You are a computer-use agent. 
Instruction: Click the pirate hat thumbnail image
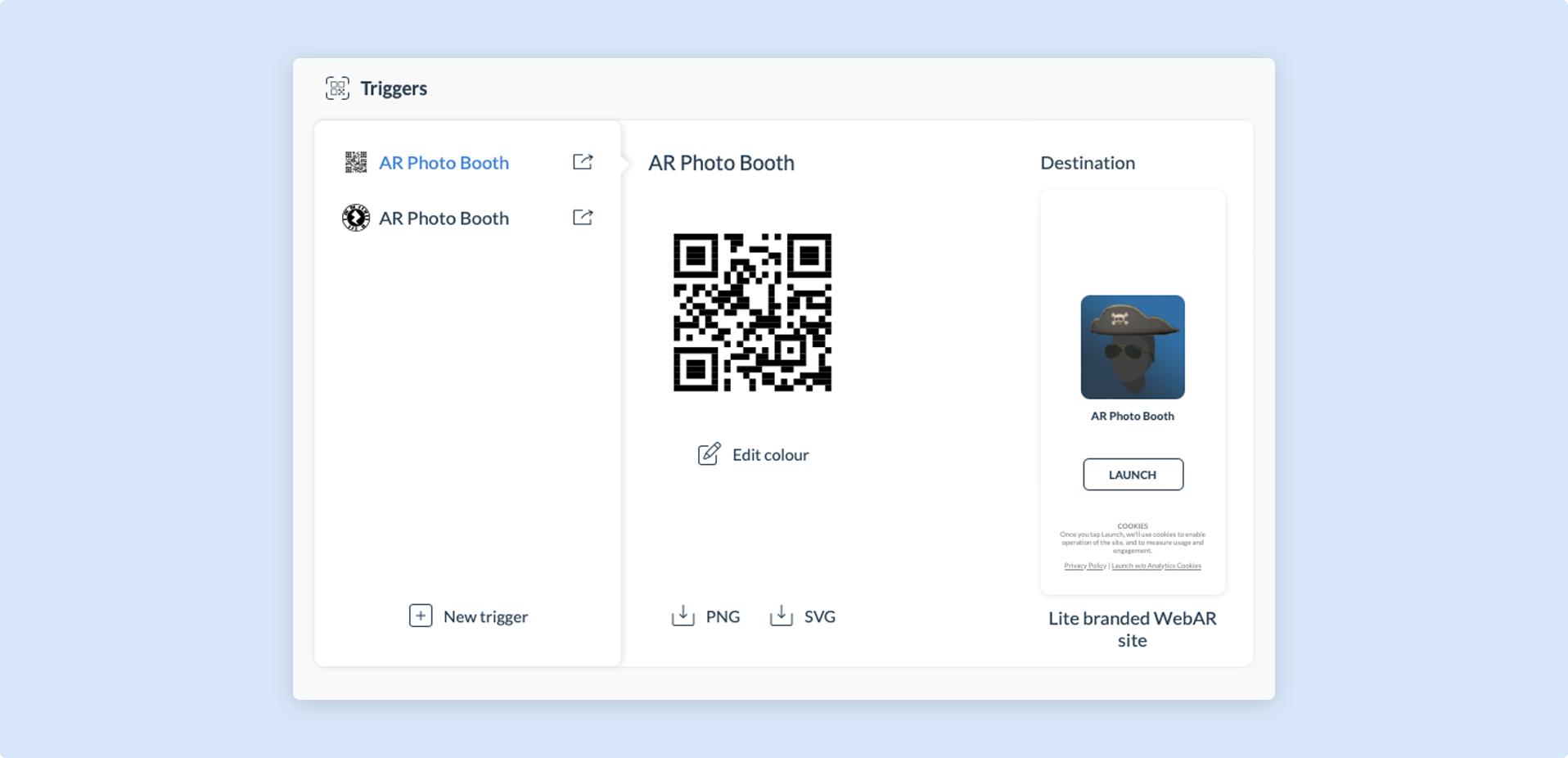click(x=1133, y=347)
